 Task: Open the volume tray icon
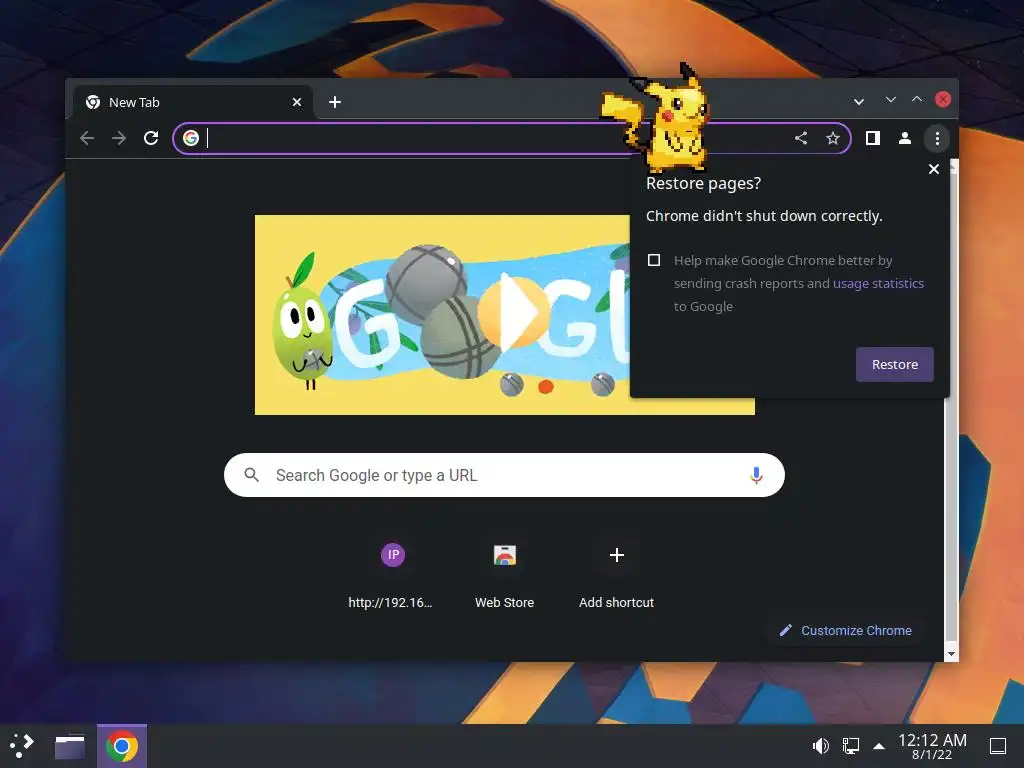820,746
